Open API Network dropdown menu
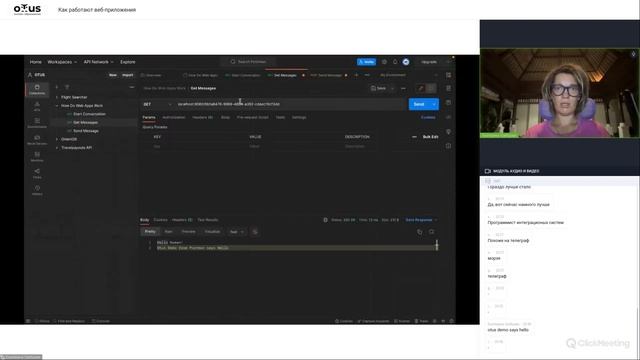 [98, 62]
